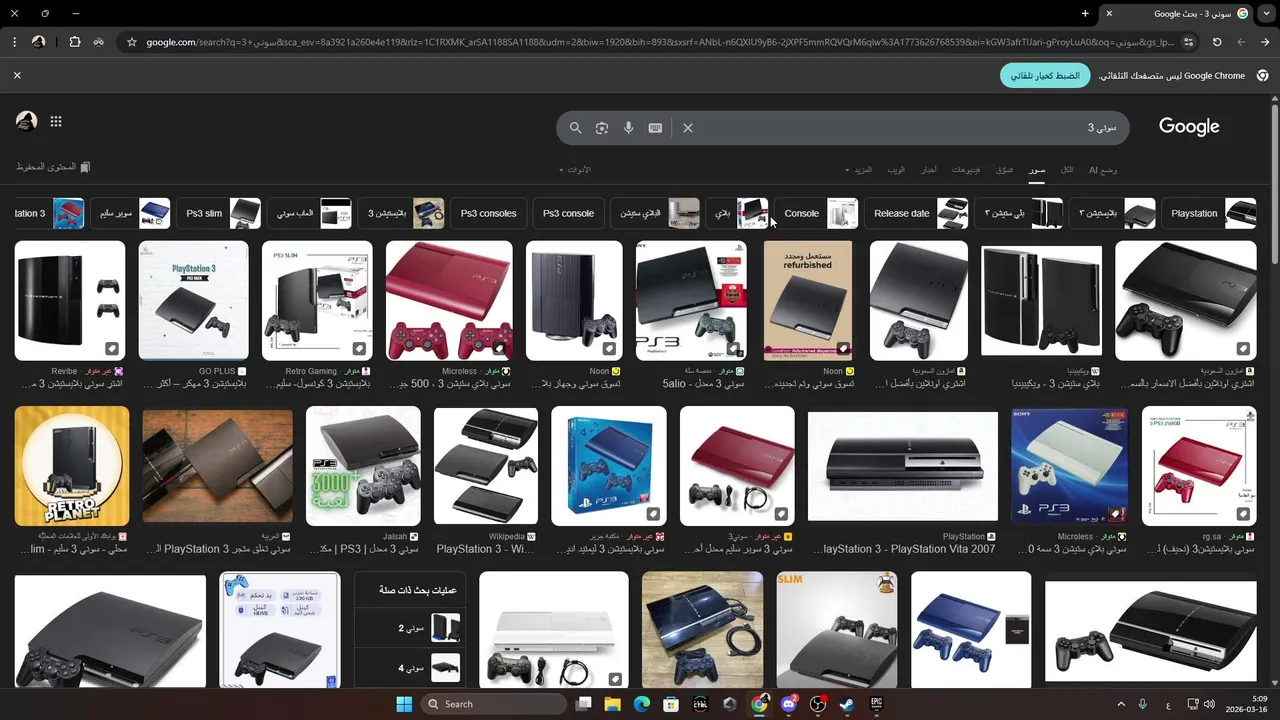
Task: Open Microsoft Edge from taskbar
Action: 642,704
